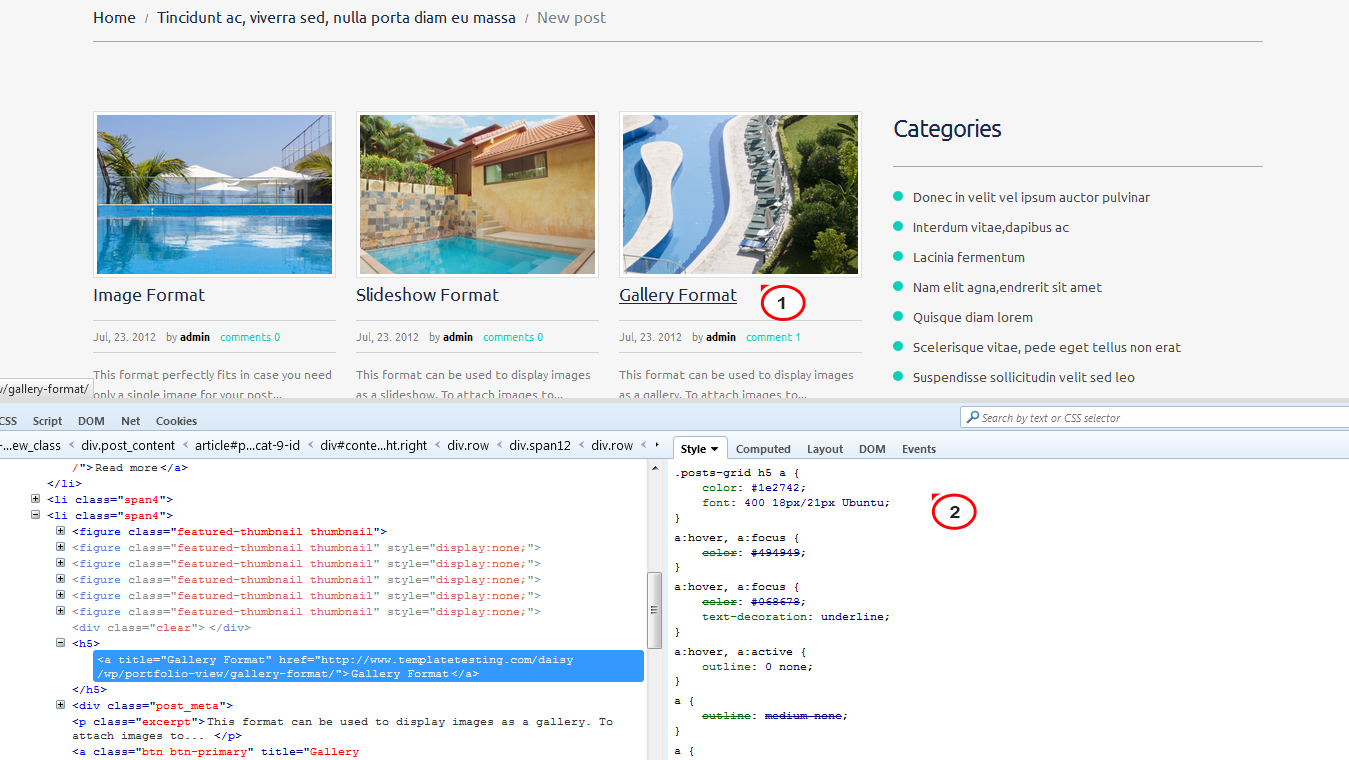
Task: Click the outline: 0 none declaration
Action: [757, 666]
